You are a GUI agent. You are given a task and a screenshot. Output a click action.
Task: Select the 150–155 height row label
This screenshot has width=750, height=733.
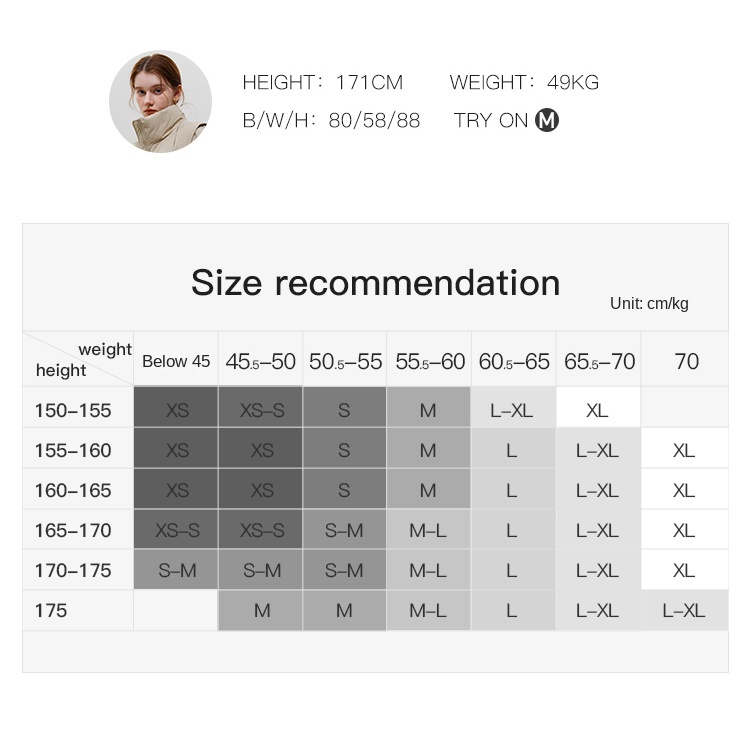(x=73, y=411)
